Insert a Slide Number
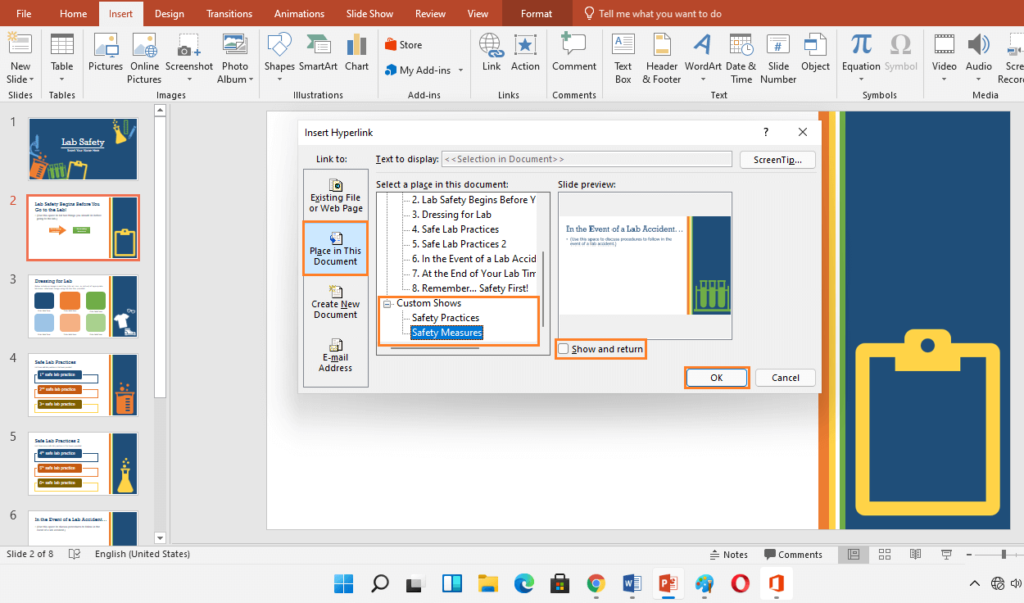Viewport: 1024px width, 603px height. [778, 59]
